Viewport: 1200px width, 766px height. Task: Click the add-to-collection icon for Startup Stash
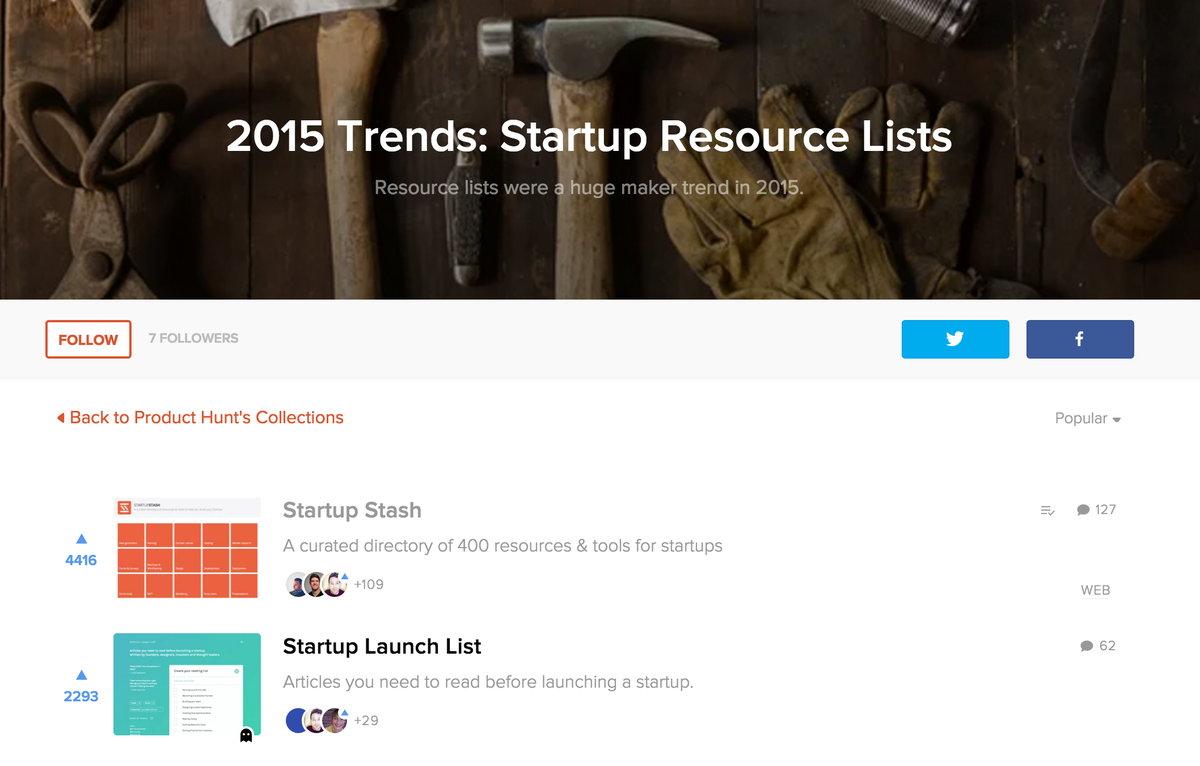1048,510
